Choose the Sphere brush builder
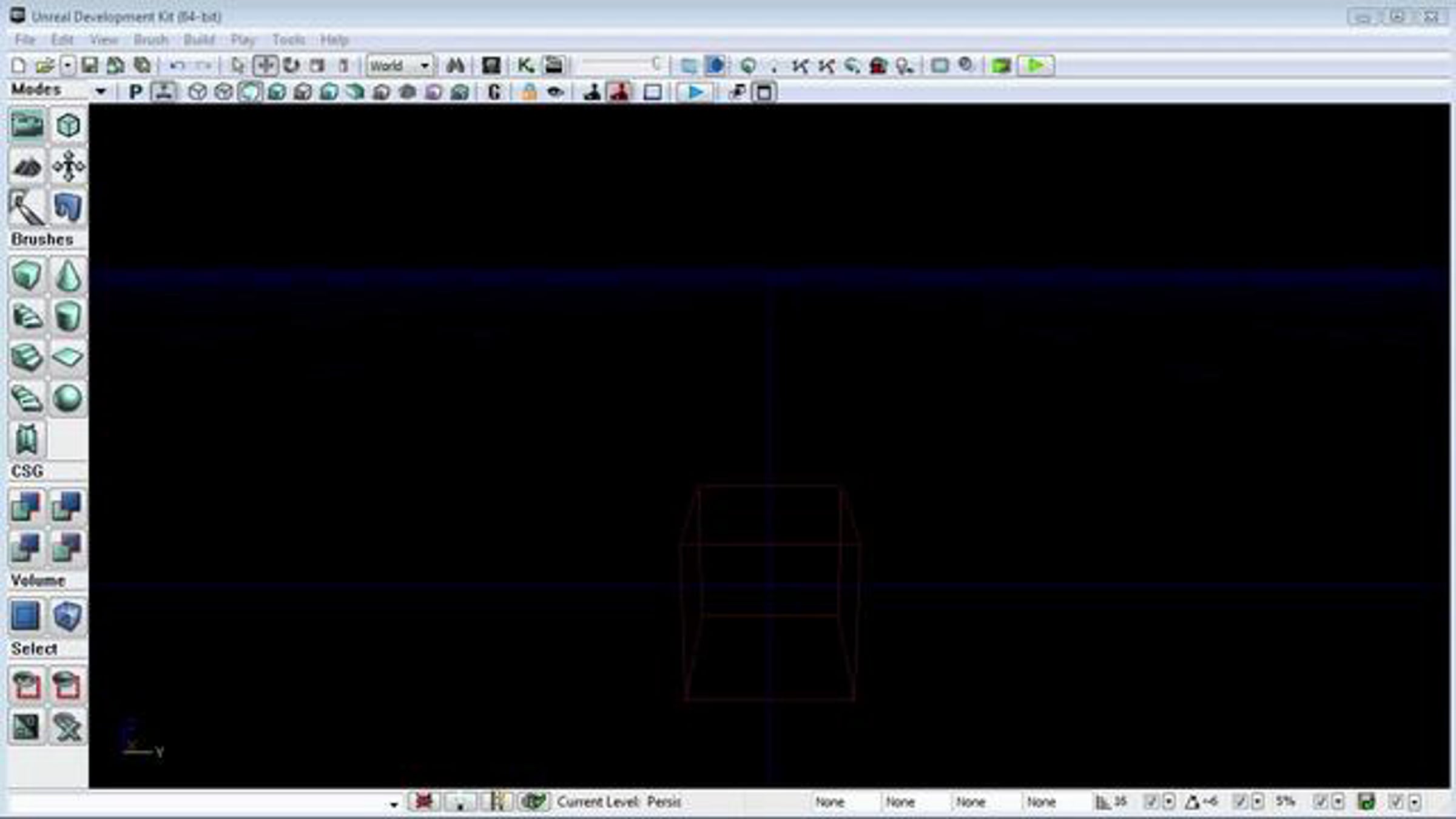This screenshot has width=1456, height=819. [67, 398]
